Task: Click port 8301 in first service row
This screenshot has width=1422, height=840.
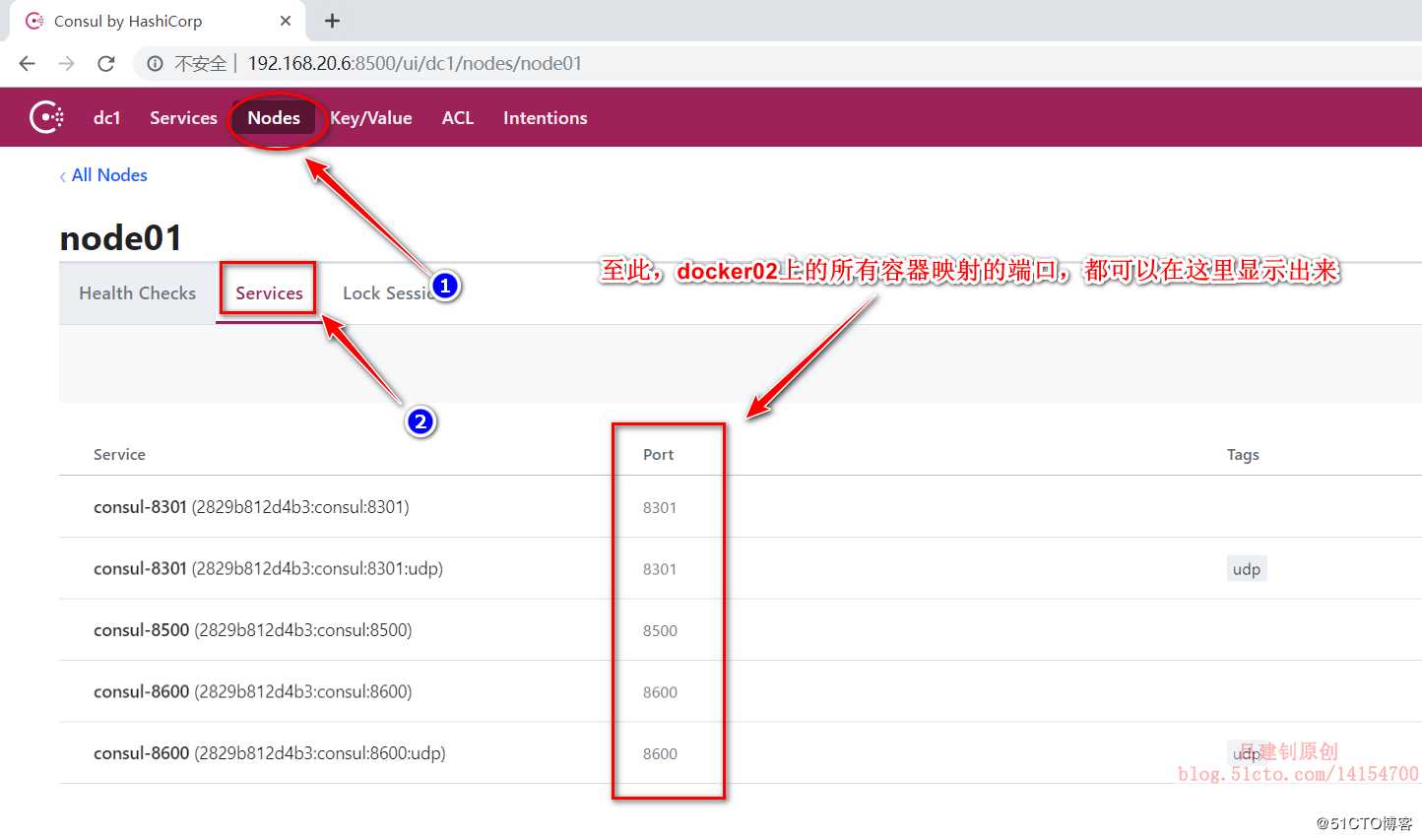Action: pos(660,508)
